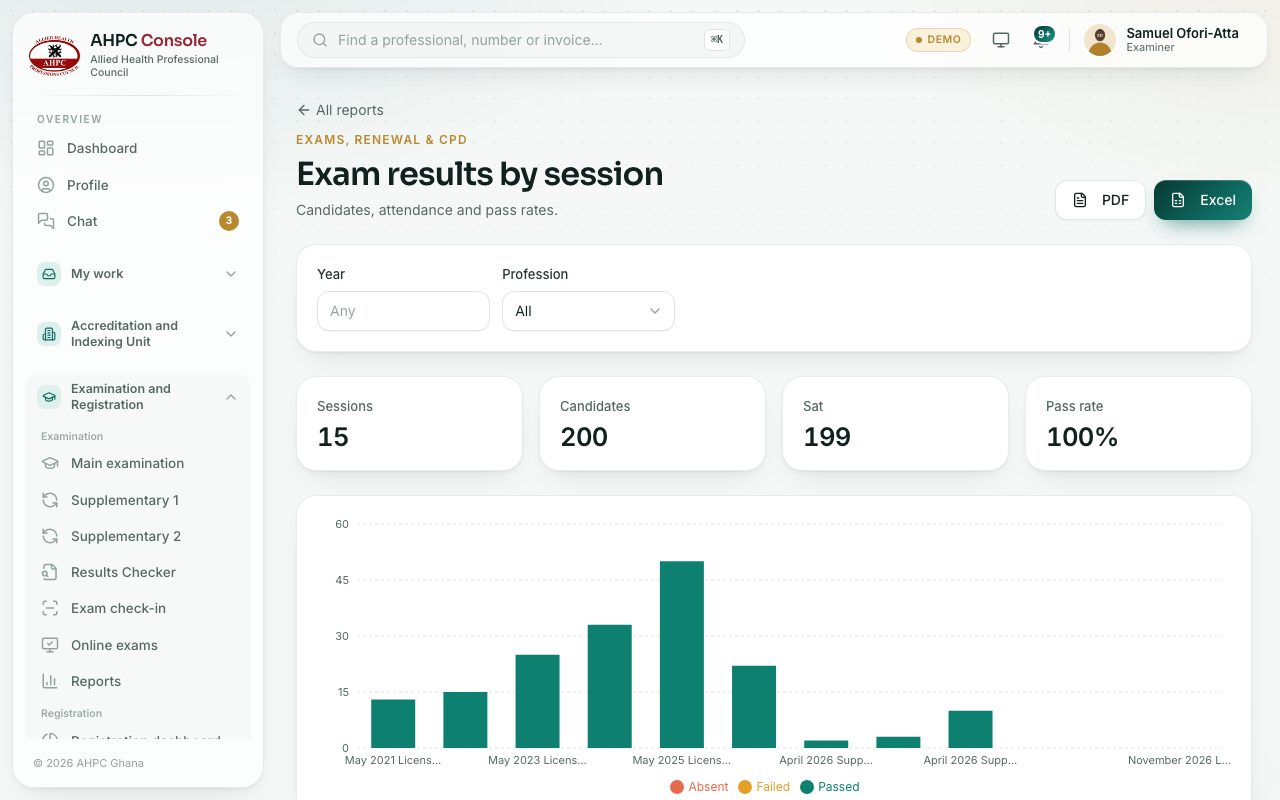This screenshot has width=1280, height=800.
Task: Click the Supplementary 1 refresh icon
Action: point(50,500)
